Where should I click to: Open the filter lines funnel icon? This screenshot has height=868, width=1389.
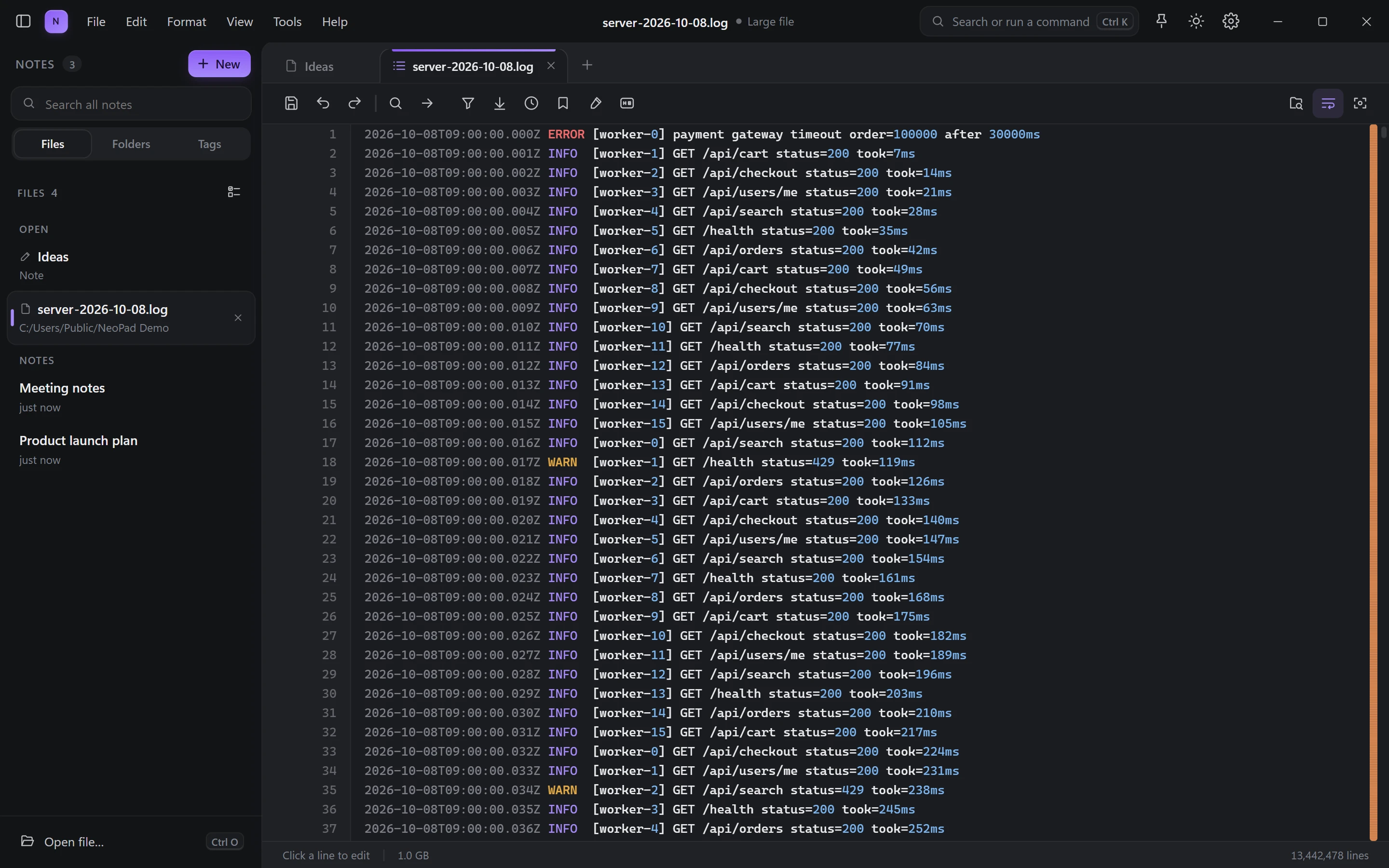(x=468, y=103)
